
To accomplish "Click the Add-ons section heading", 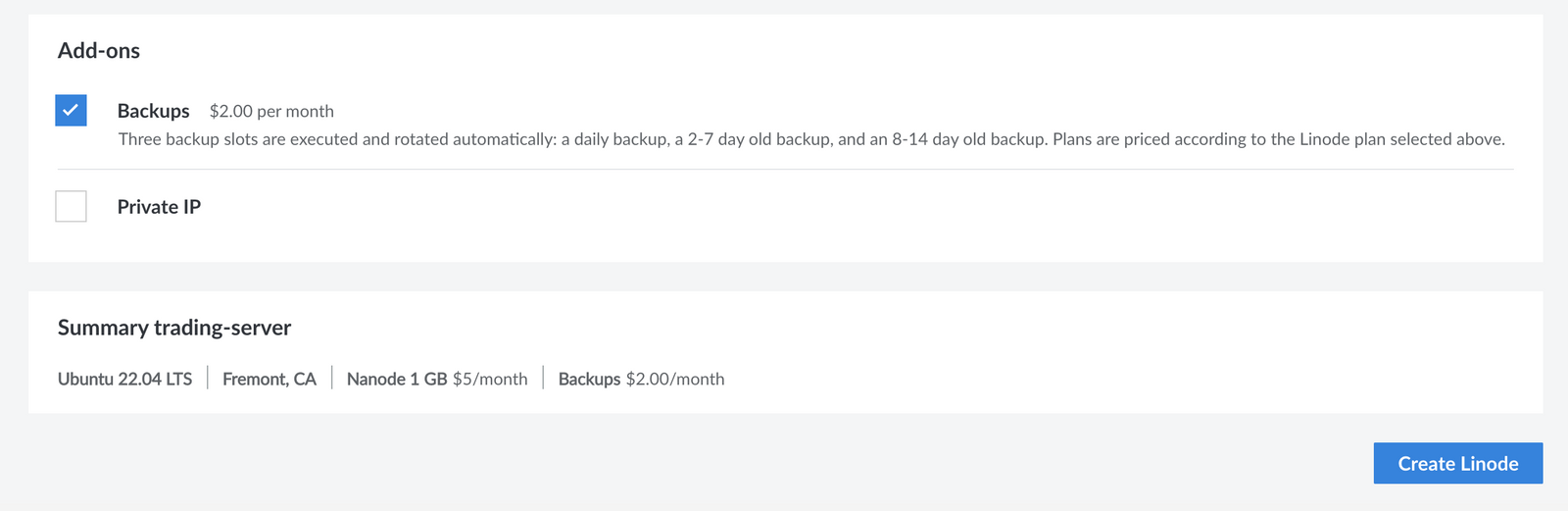I will (x=99, y=51).
